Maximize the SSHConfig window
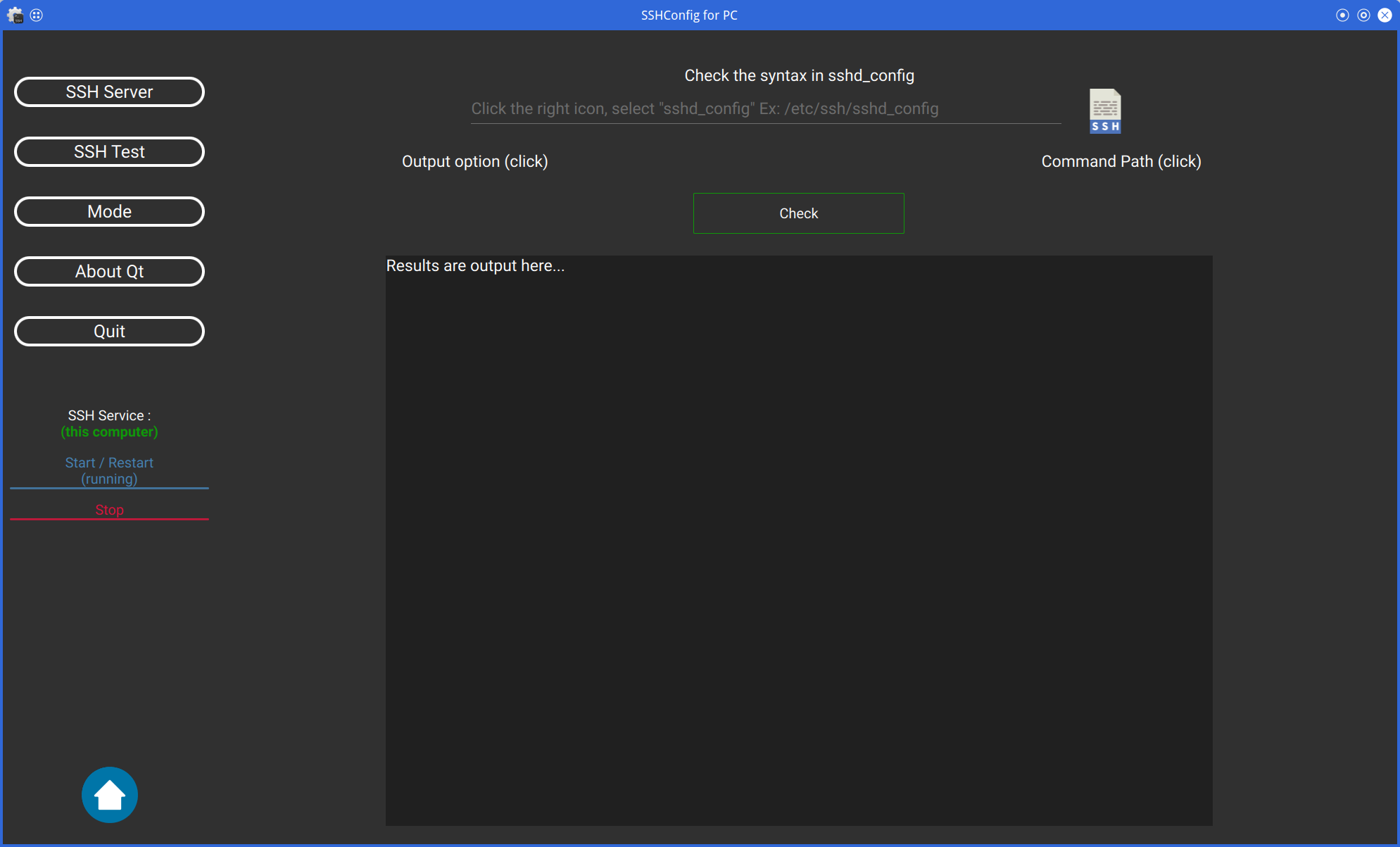The image size is (1400, 847). pyautogui.click(x=1363, y=15)
